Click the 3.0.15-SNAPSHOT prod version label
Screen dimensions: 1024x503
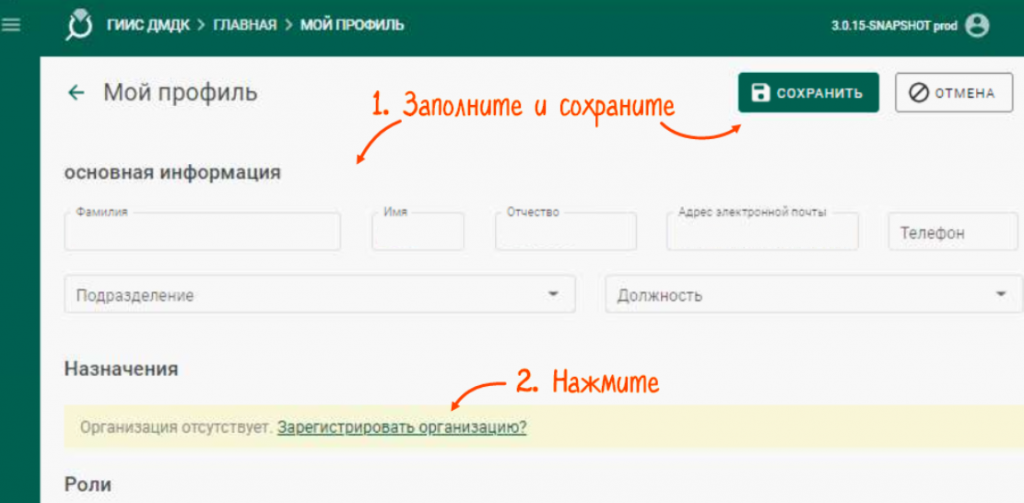coord(894,25)
